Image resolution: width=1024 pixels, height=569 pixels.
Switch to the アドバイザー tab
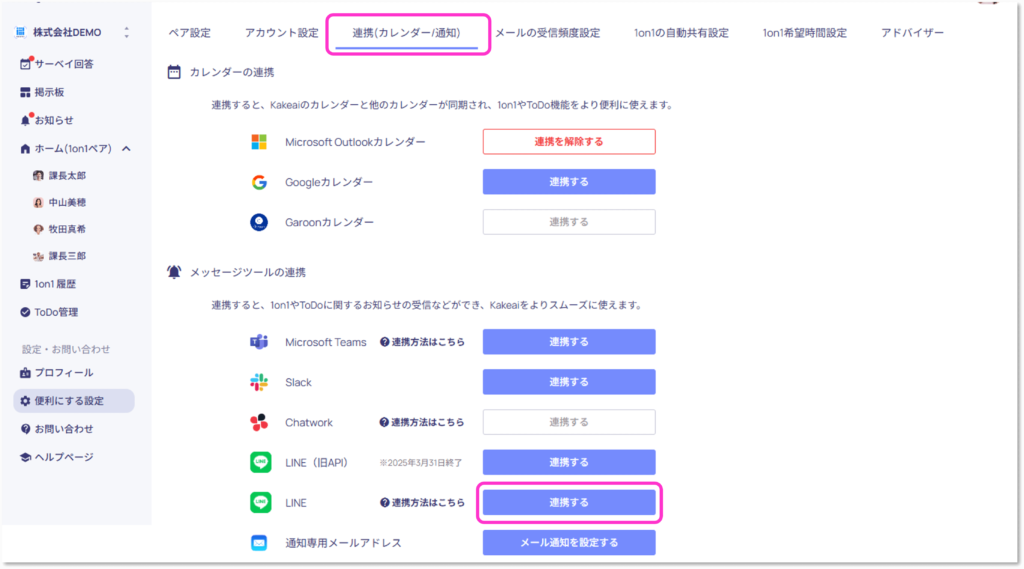(912, 33)
